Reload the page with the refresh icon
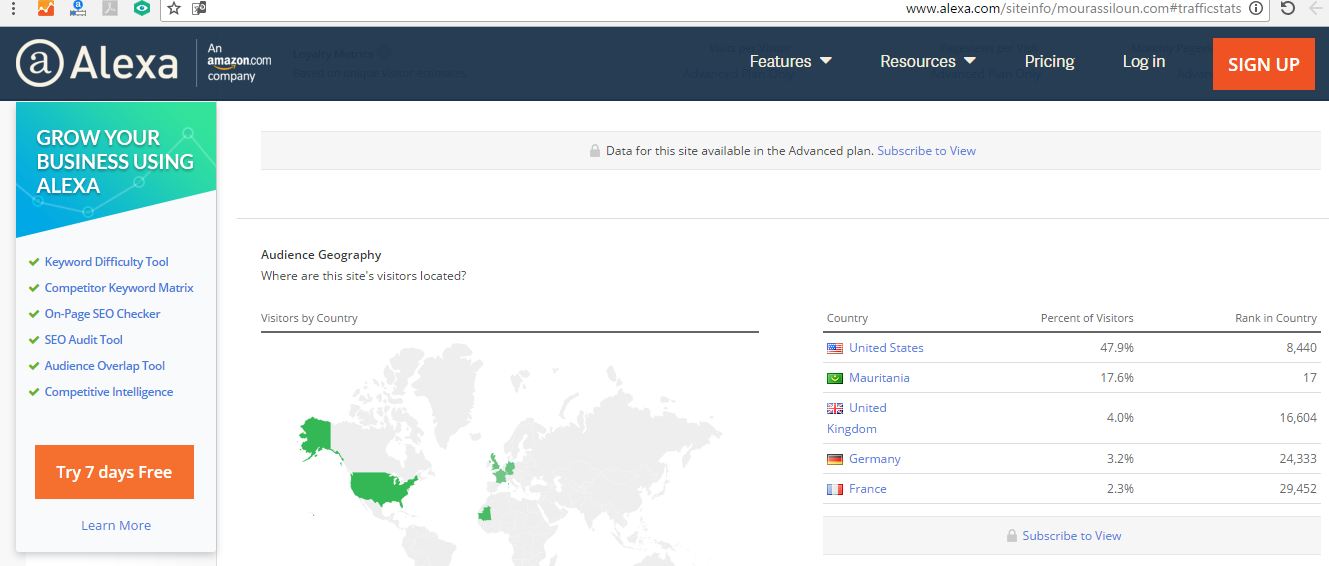Viewport: 1329px width, 566px height. (x=1288, y=8)
